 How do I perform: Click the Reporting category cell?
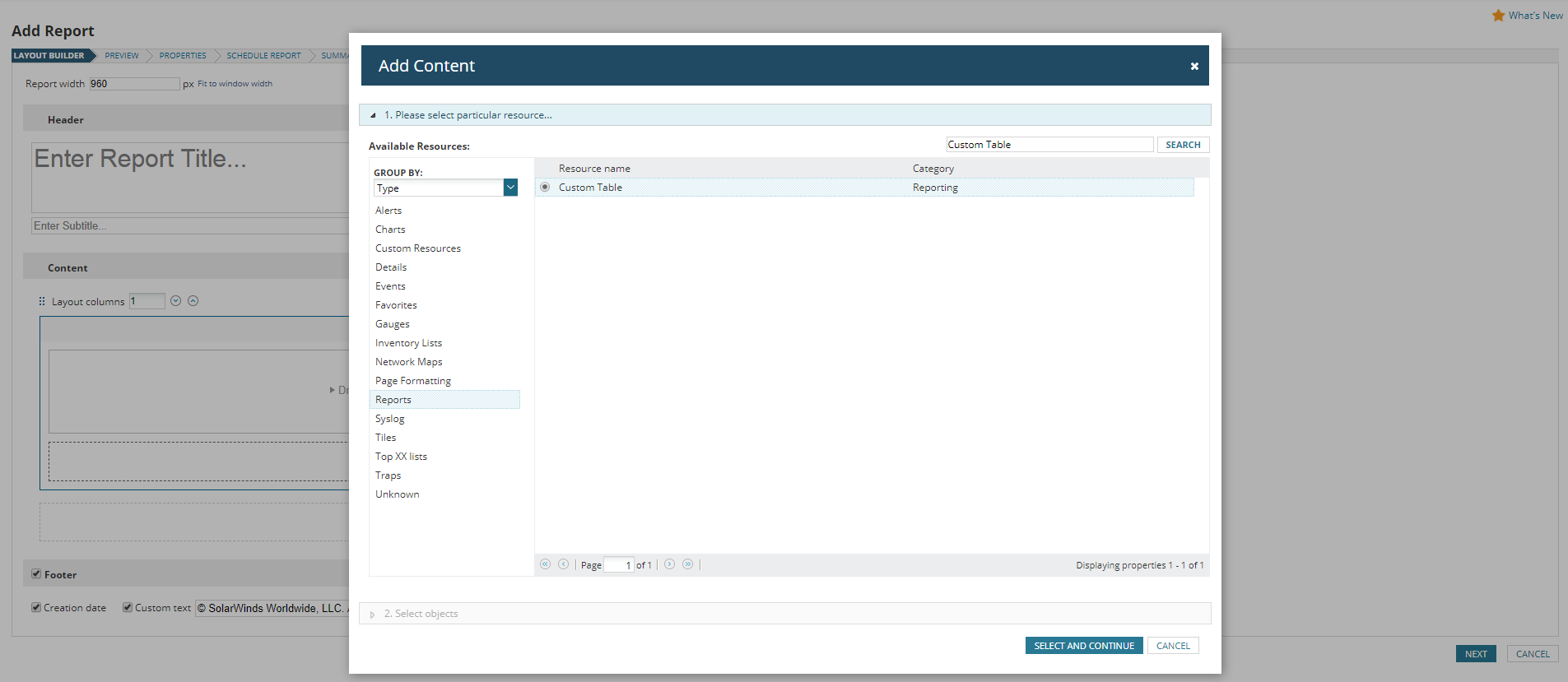coord(935,188)
